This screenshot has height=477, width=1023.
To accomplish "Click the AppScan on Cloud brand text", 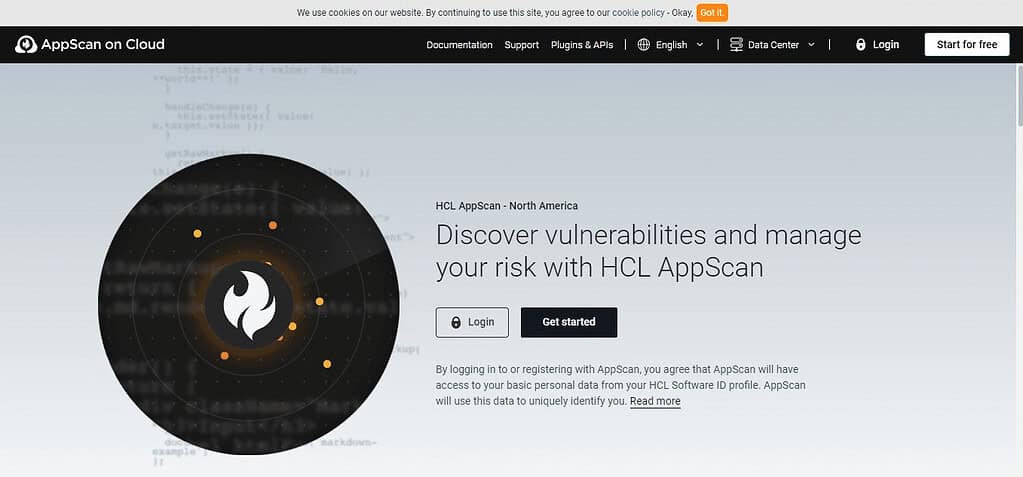I will [102, 44].
